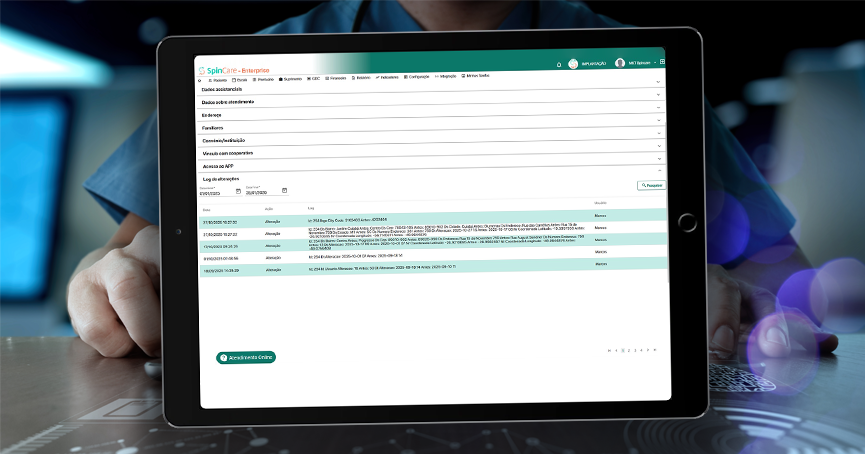Click the home icon in the header
Screen dimensions: 865x454
(x=559, y=64)
